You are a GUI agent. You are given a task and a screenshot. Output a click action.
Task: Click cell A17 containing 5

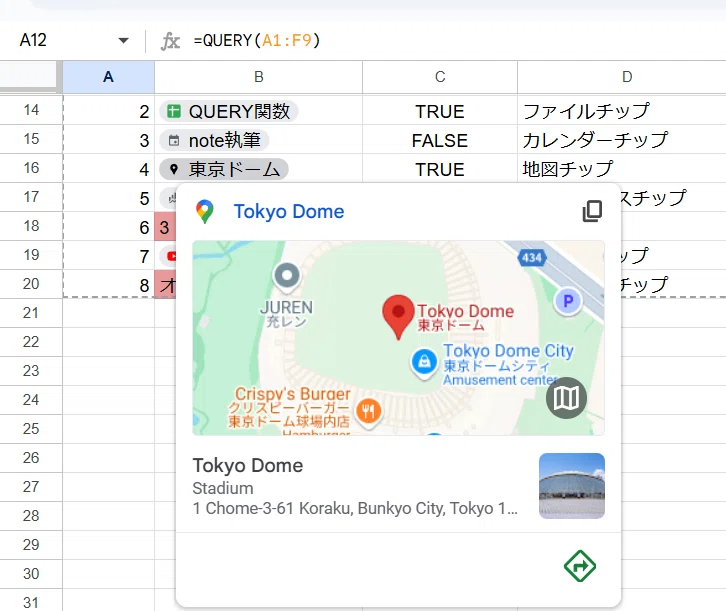point(108,199)
